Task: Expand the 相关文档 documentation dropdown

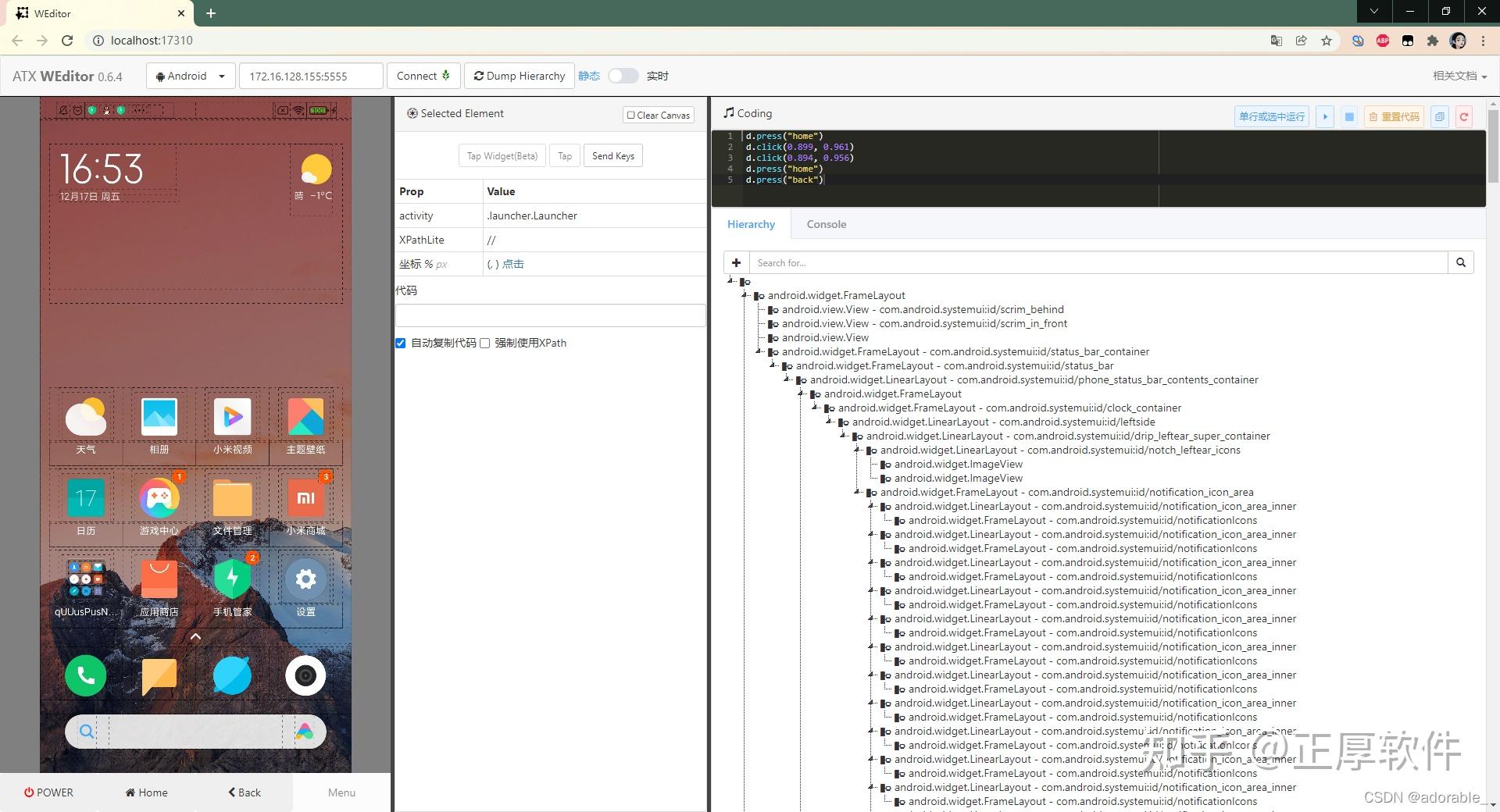Action: 1459,76
